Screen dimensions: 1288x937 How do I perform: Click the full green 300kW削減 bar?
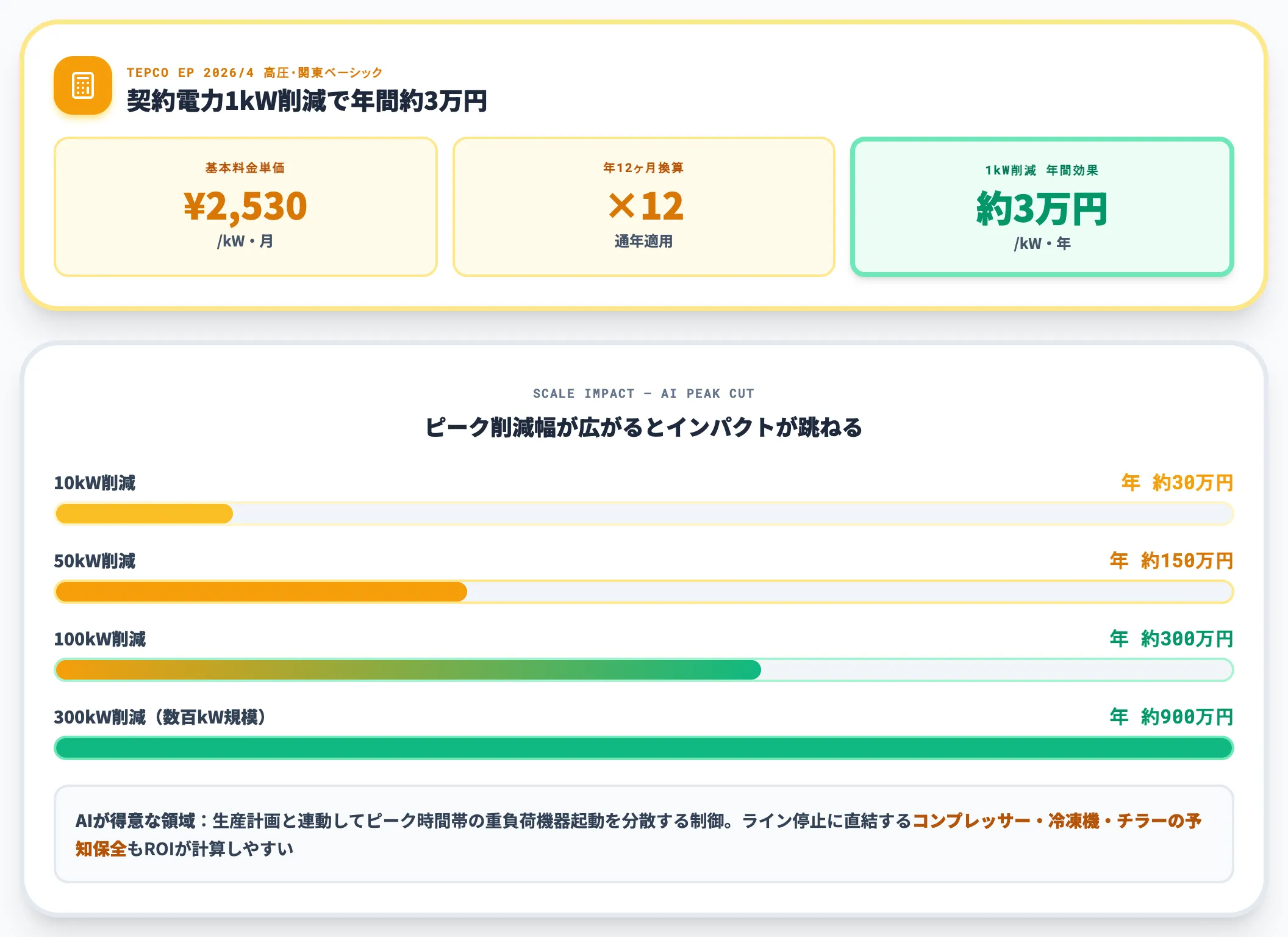click(x=643, y=748)
